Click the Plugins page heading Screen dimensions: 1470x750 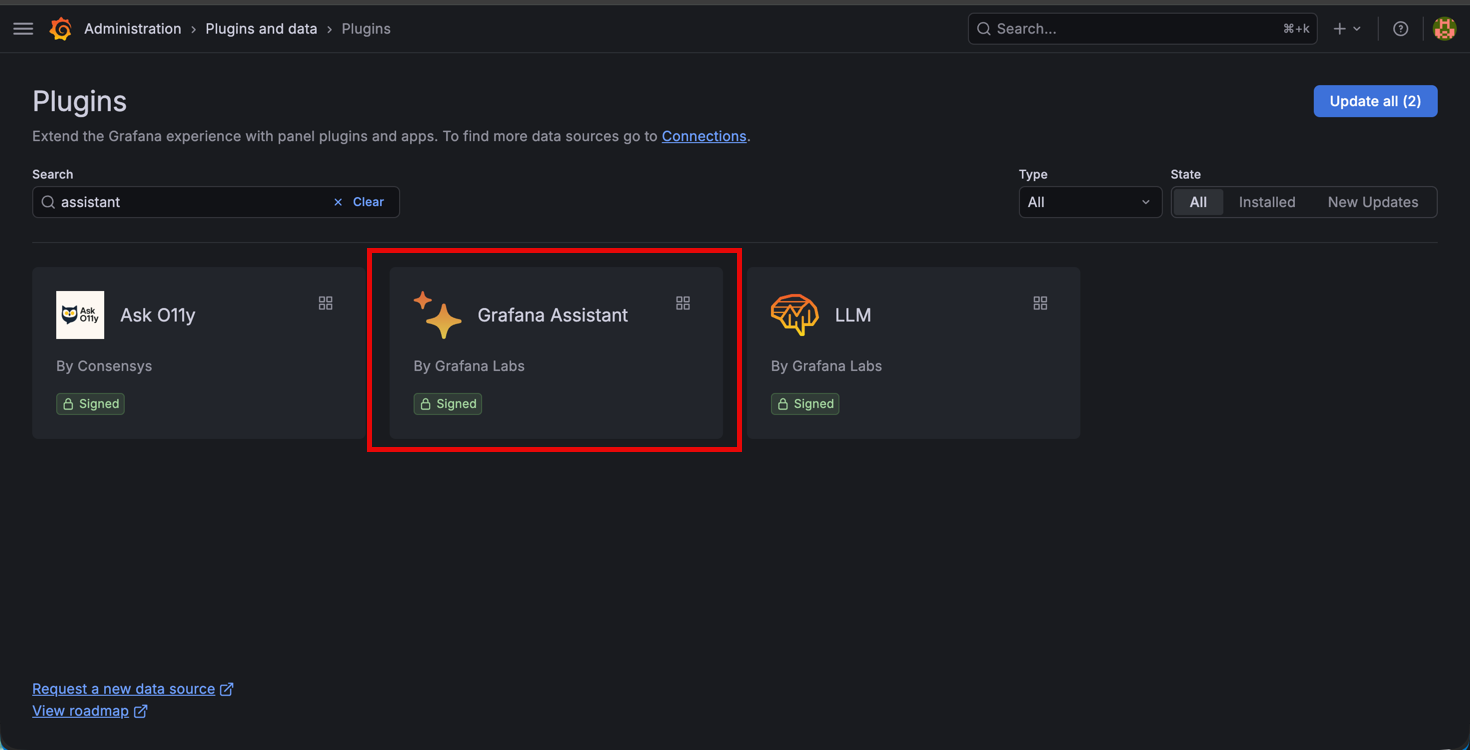tap(80, 101)
